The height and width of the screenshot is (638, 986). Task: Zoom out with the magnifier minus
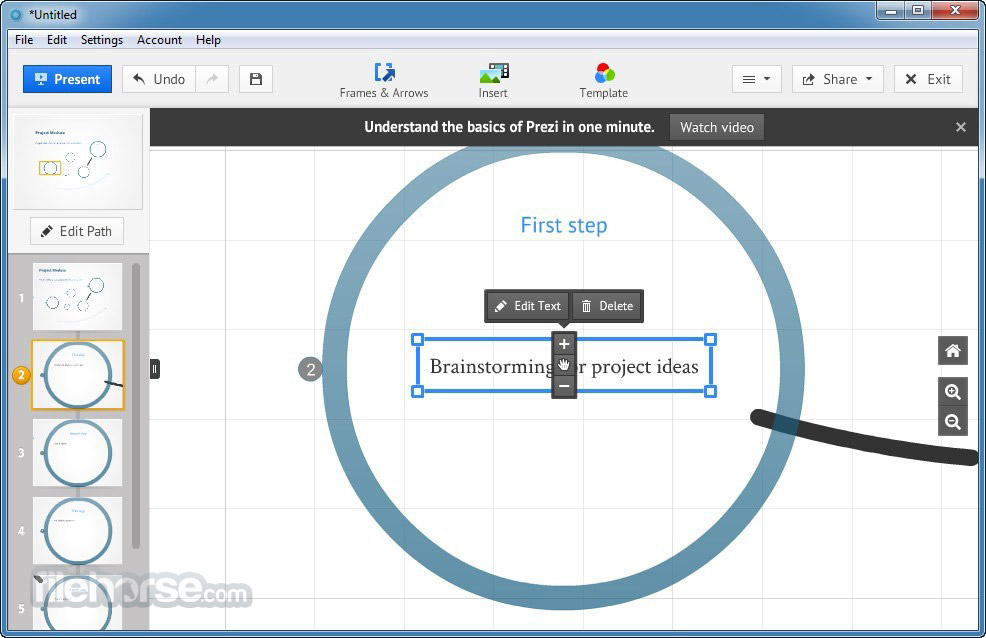pyautogui.click(x=953, y=422)
